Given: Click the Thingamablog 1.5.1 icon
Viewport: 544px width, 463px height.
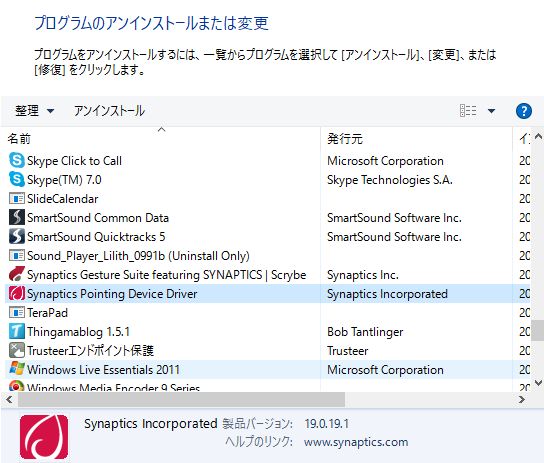Looking at the screenshot, I should point(16,331).
